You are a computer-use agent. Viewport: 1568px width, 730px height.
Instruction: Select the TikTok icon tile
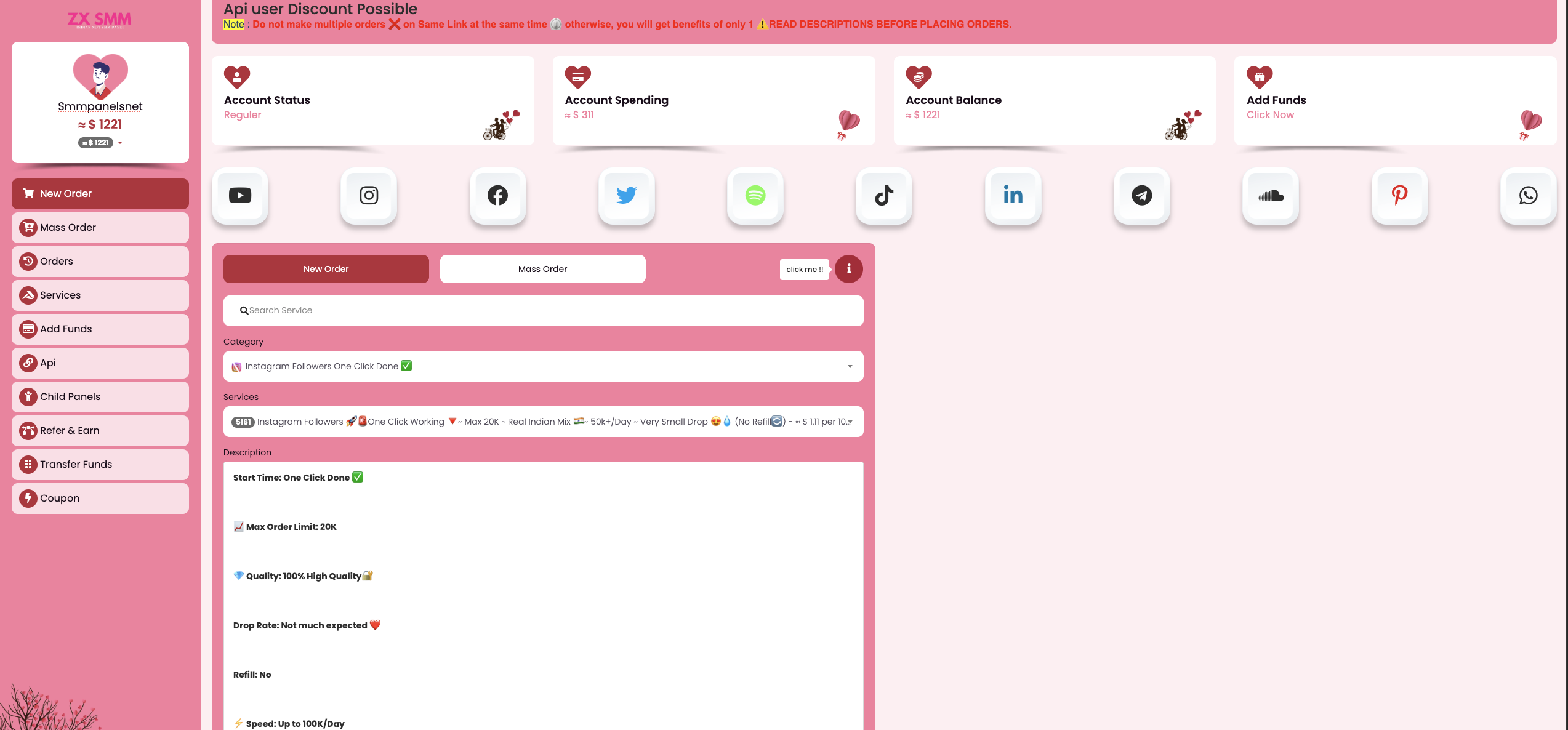tap(884, 196)
